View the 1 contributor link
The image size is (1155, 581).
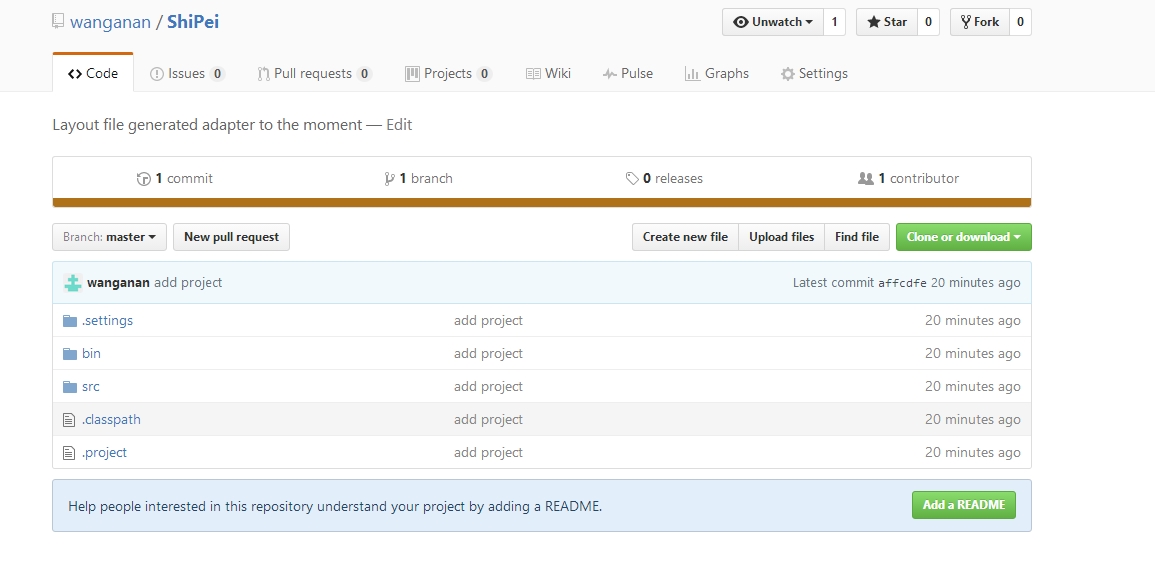pyautogui.click(x=908, y=178)
